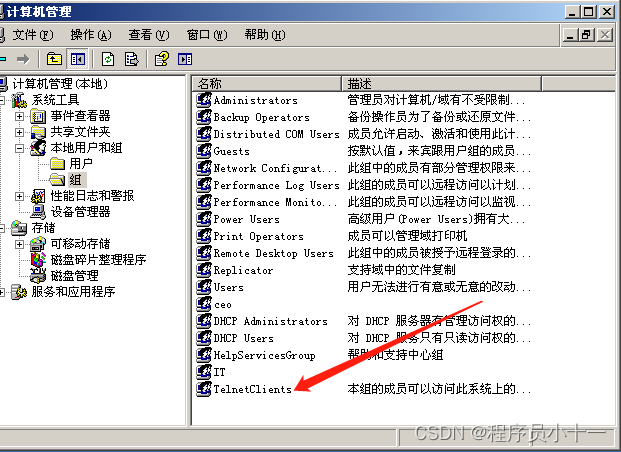621x452 pixels.
Task: Click the 设备管理器 tree icon
Action: pos(38,212)
